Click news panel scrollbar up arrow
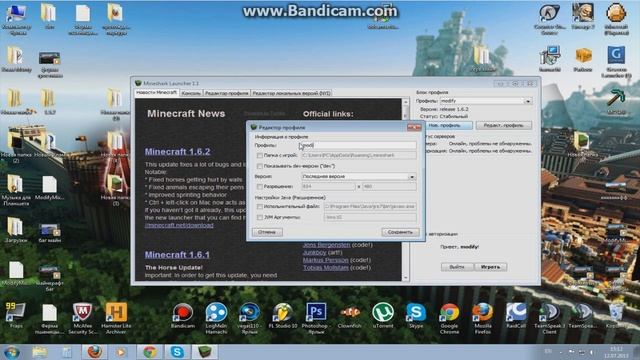This screenshot has width=640, height=360. (x=405, y=102)
